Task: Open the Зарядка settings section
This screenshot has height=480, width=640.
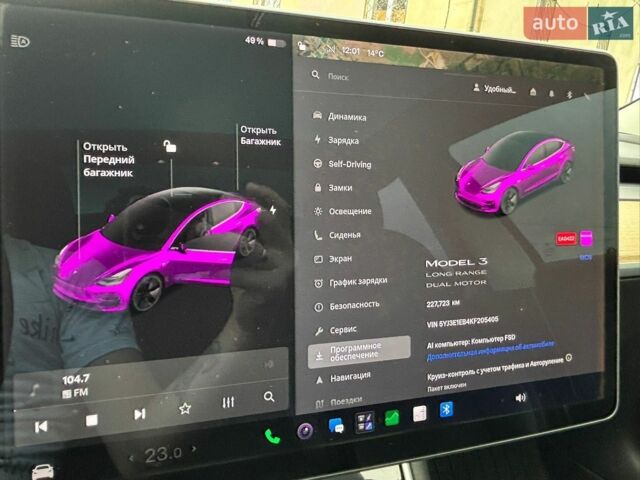Action: 336,140
